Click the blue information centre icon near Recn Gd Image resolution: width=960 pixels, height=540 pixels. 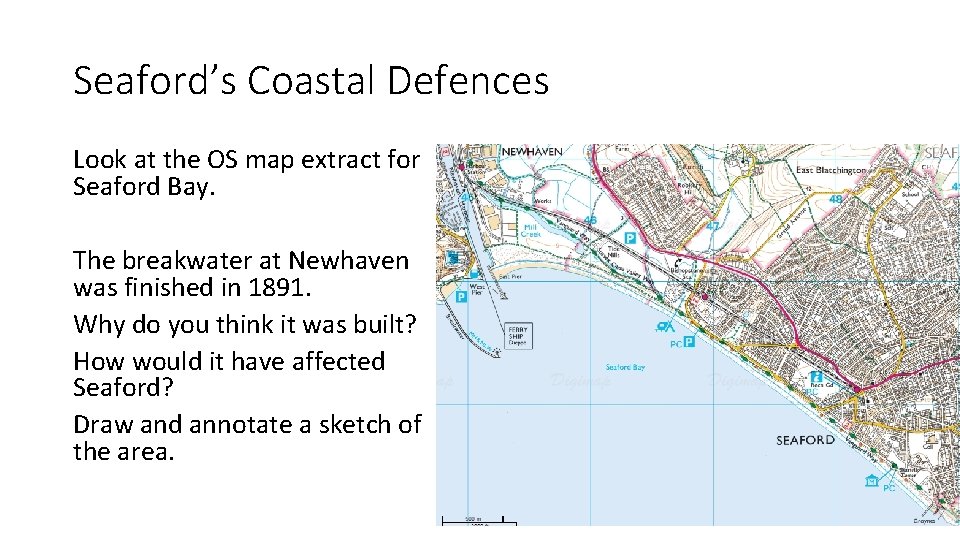[816, 377]
